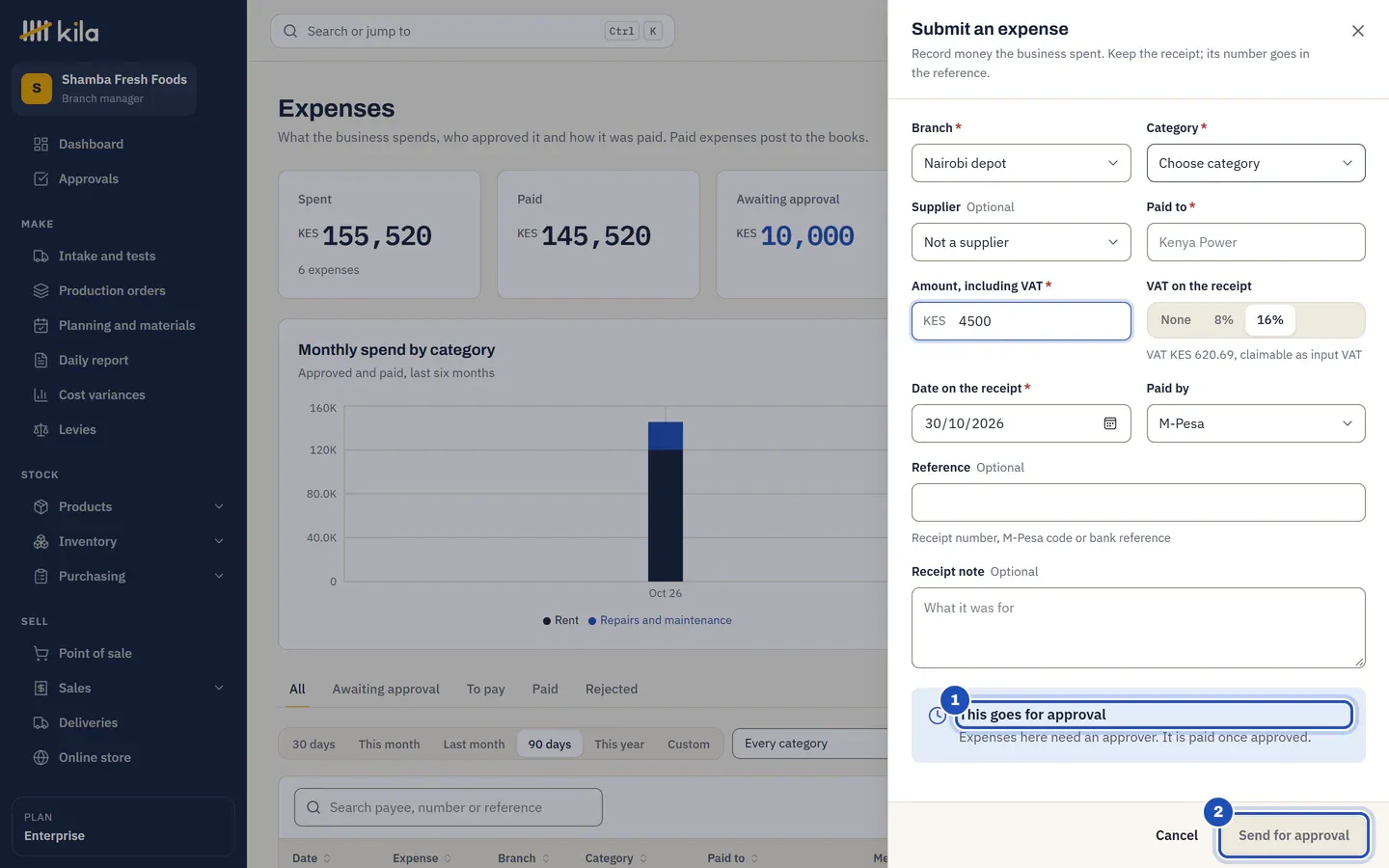The image size is (1389, 868).
Task: Open the Dashboard icon in sidebar
Action: [41, 144]
